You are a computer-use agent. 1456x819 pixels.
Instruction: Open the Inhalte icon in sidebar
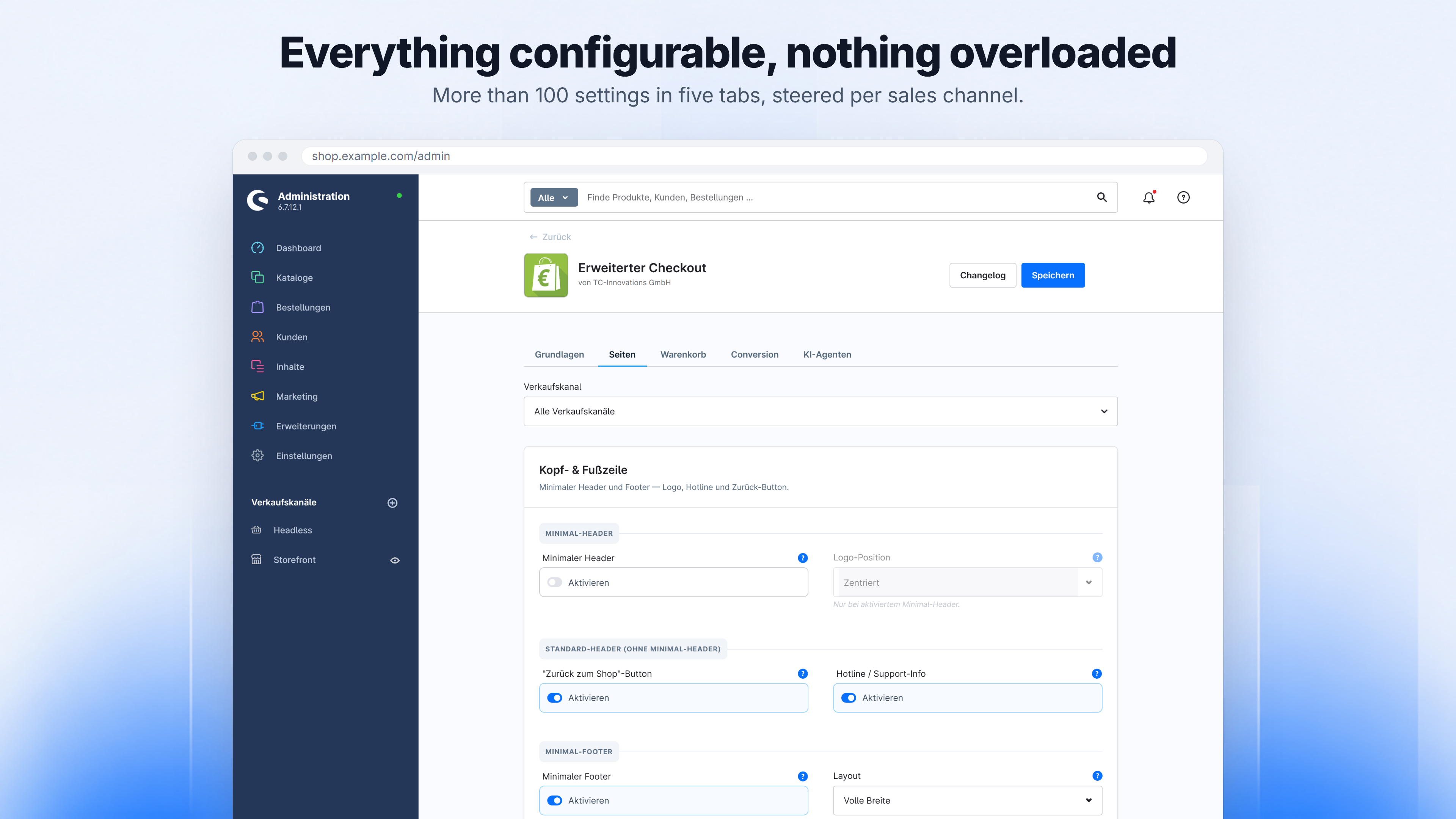[258, 366]
